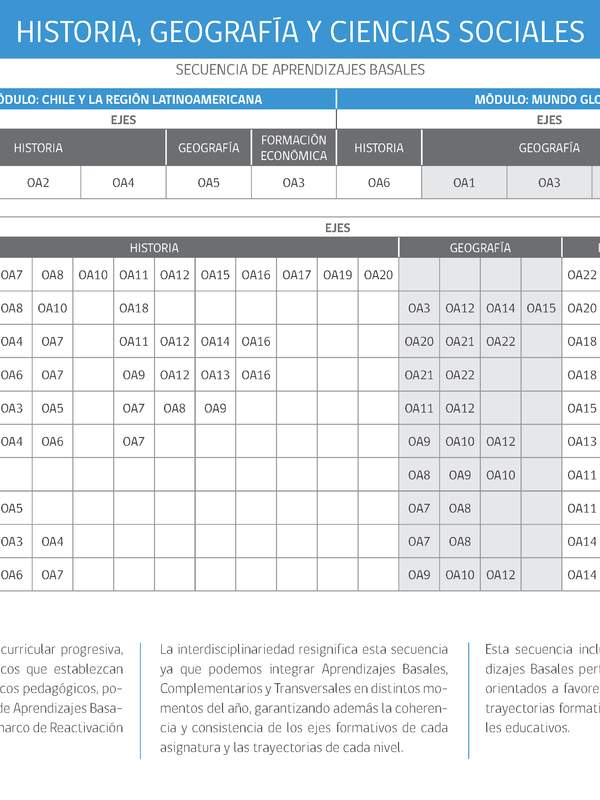The width and height of the screenshot is (600, 800).
Task: Click the GEOGRAFÍA header beside FORMACIÓN ECONÓMICA
Action: click(x=209, y=148)
